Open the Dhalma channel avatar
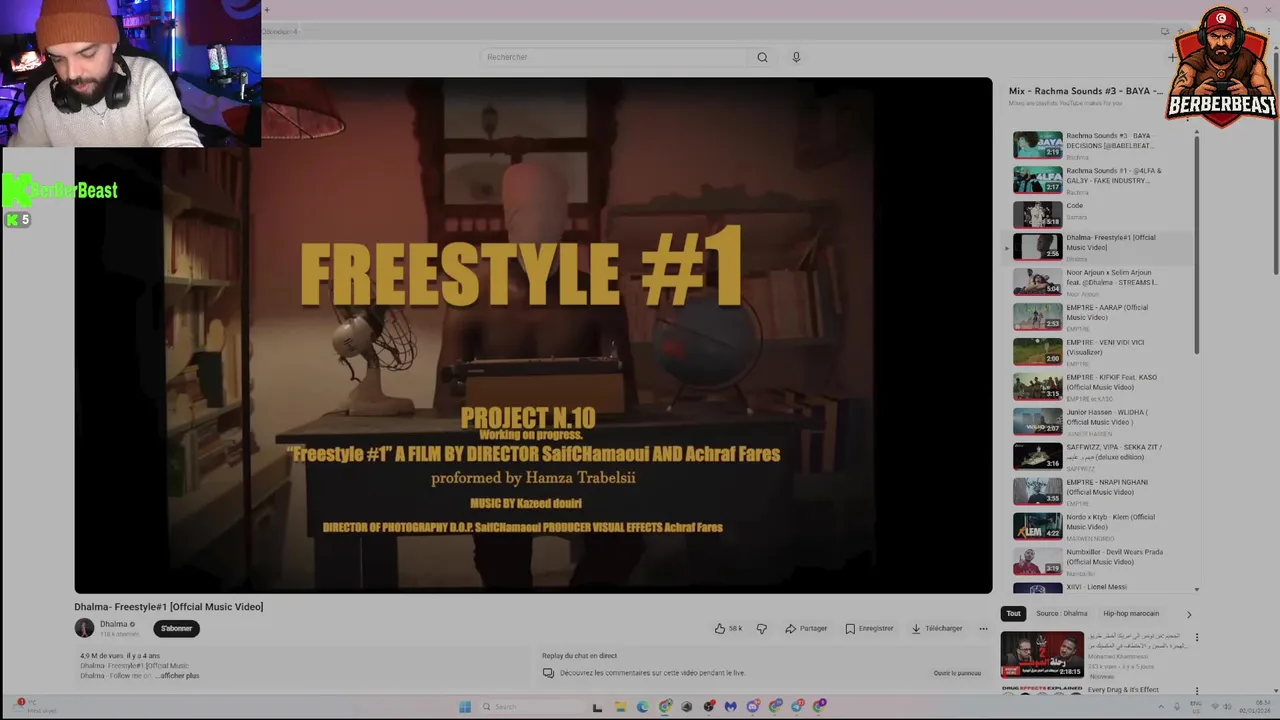1280x720 pixels. [84, 628]
